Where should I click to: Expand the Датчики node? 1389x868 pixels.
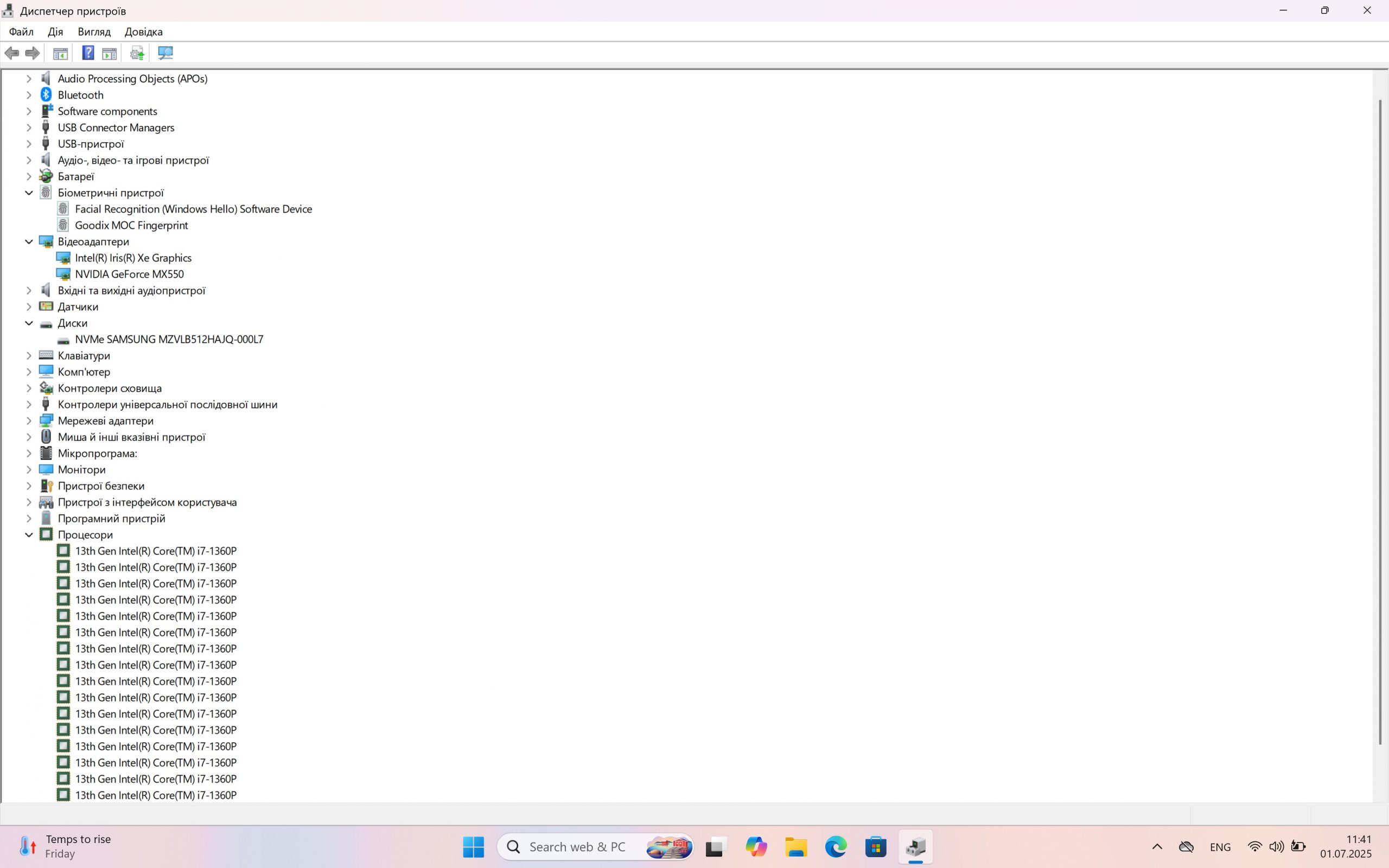click(x=29, y=307)
